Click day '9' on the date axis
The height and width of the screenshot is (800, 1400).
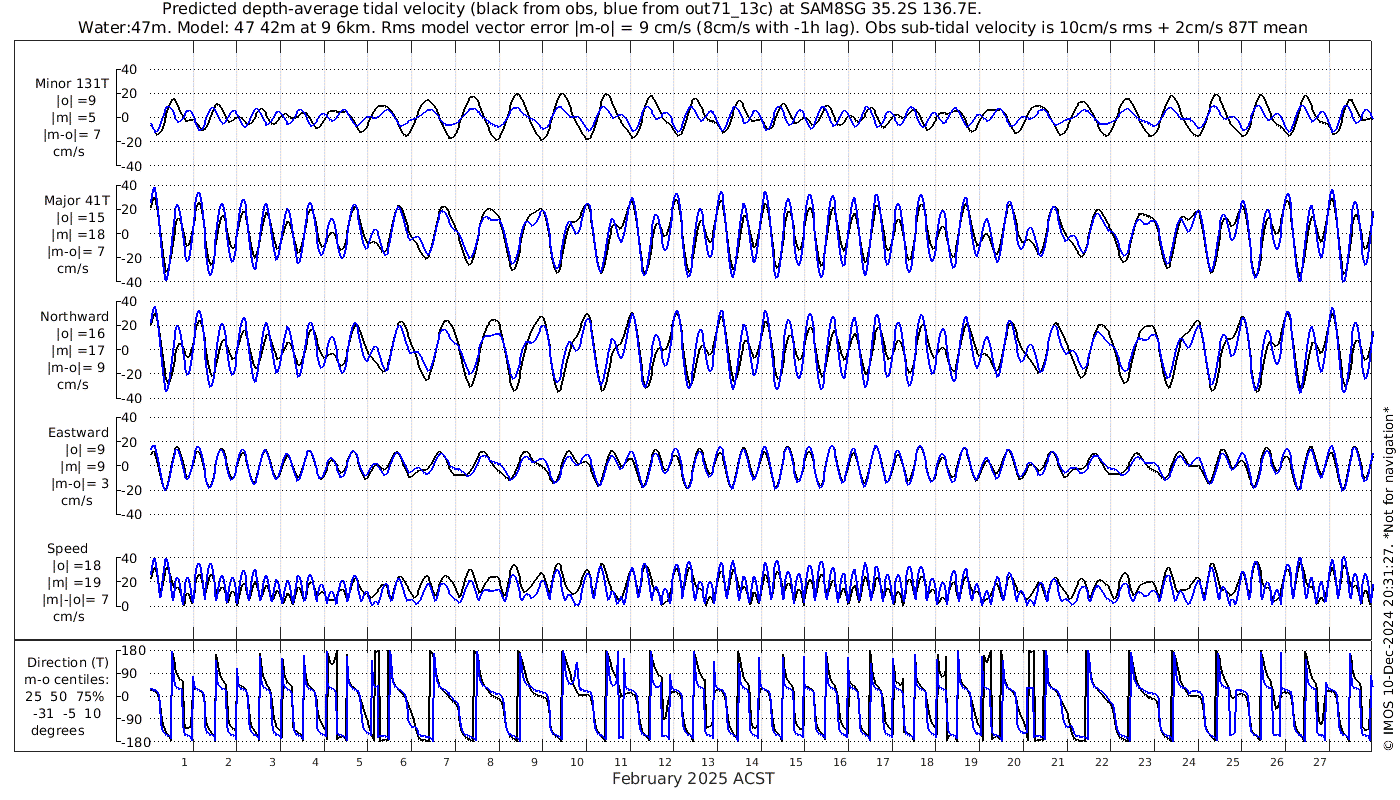coord(534,762)
